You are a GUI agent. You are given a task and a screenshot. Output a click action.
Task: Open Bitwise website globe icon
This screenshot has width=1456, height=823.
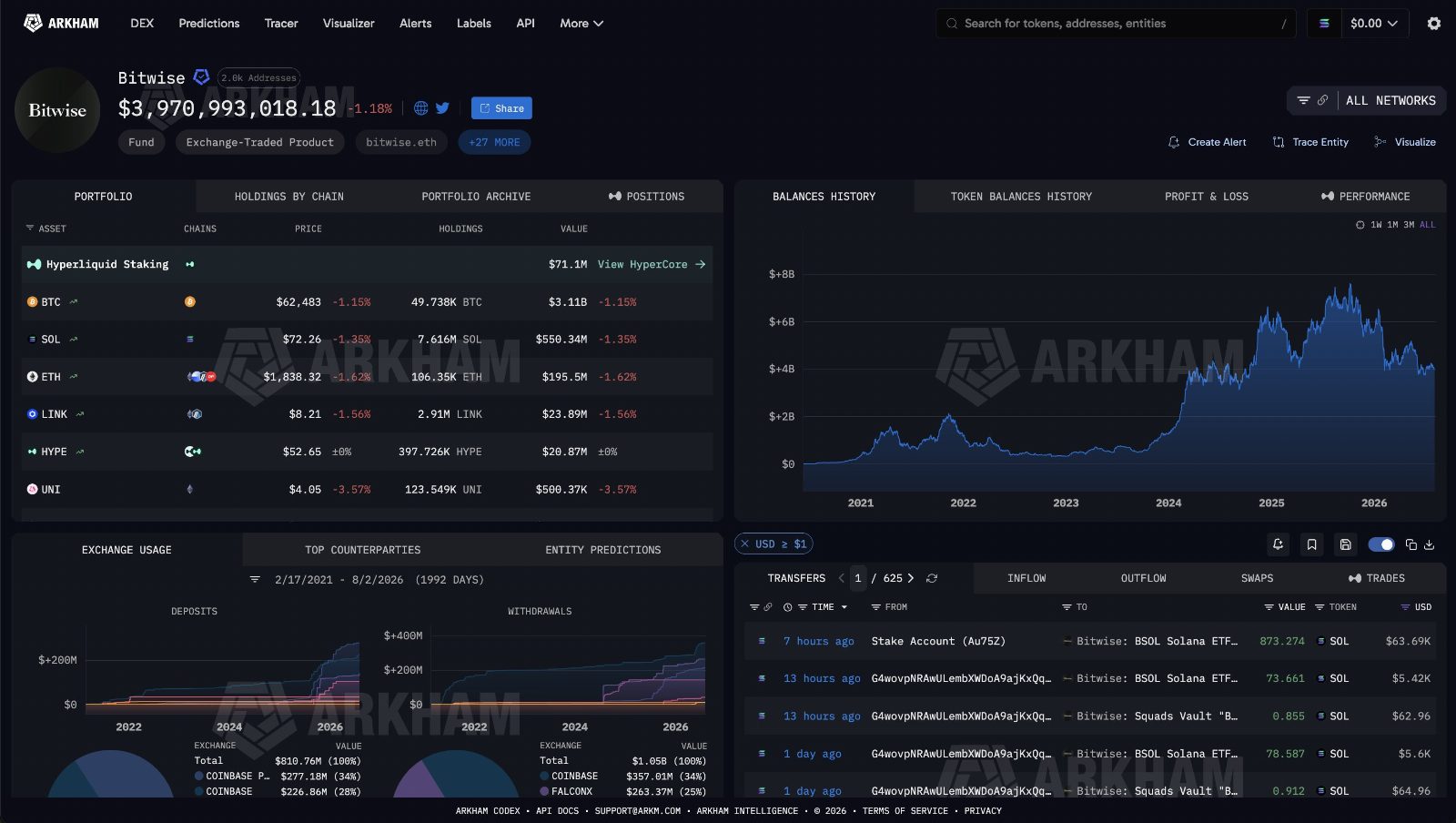point(420,108)
